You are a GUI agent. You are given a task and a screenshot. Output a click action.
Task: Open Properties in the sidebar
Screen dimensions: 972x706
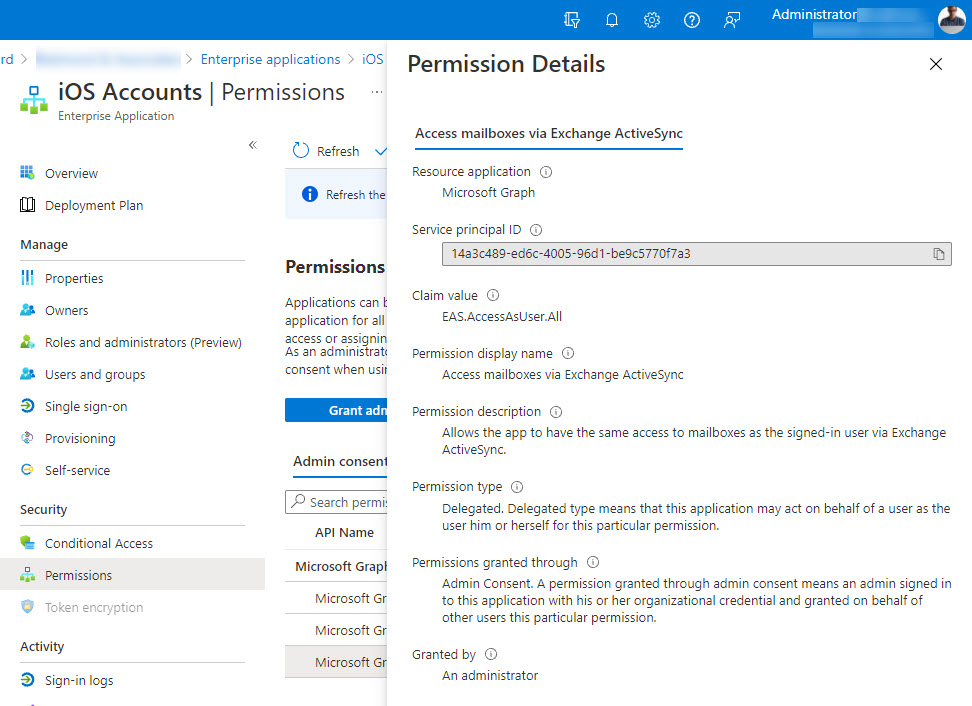[74, 279]
